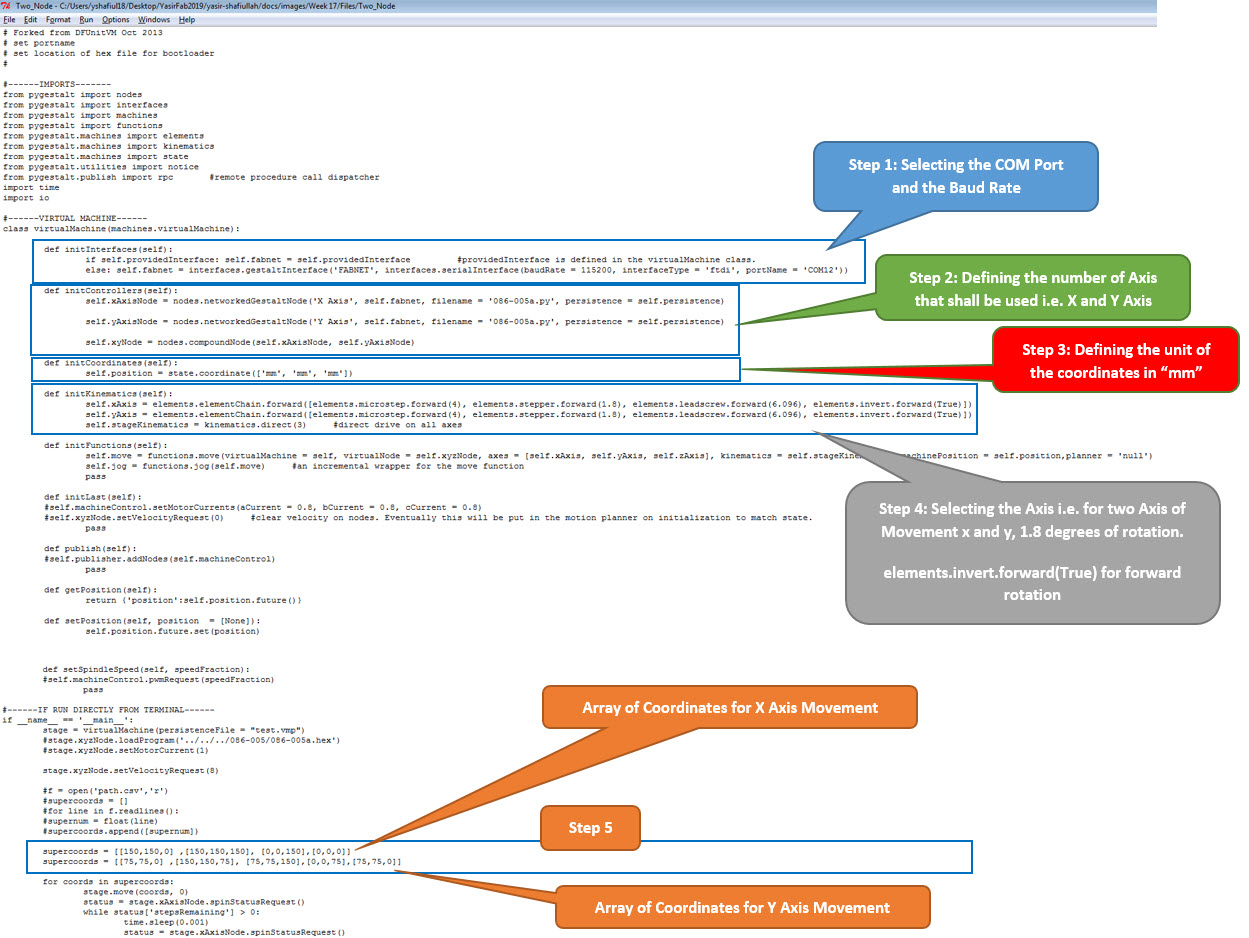The width and height of the screenshot is (1249, 938).
Task: Click the 'set location of hex file for bootloader' comment
Action: click(x=108, y=53)
